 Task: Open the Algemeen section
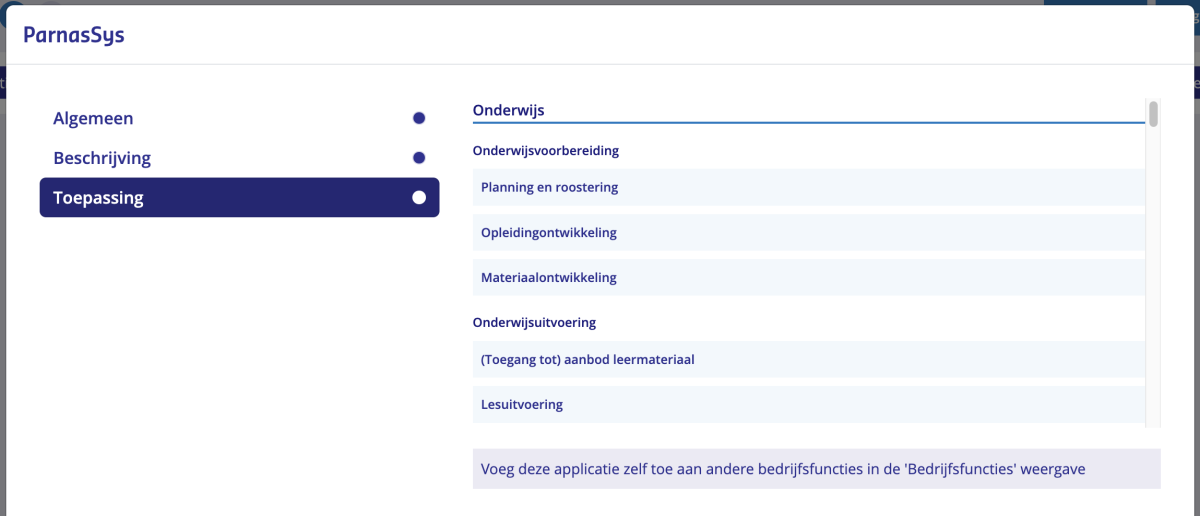93,118
